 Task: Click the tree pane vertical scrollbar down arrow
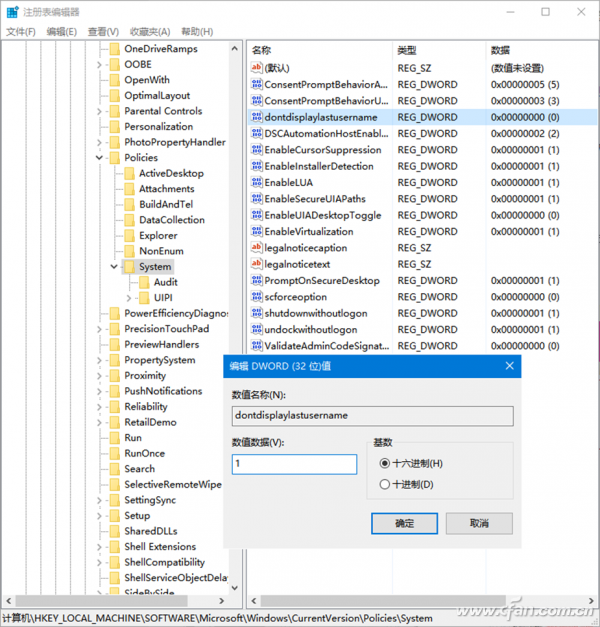pyautogui.click(x=235, y=588)
